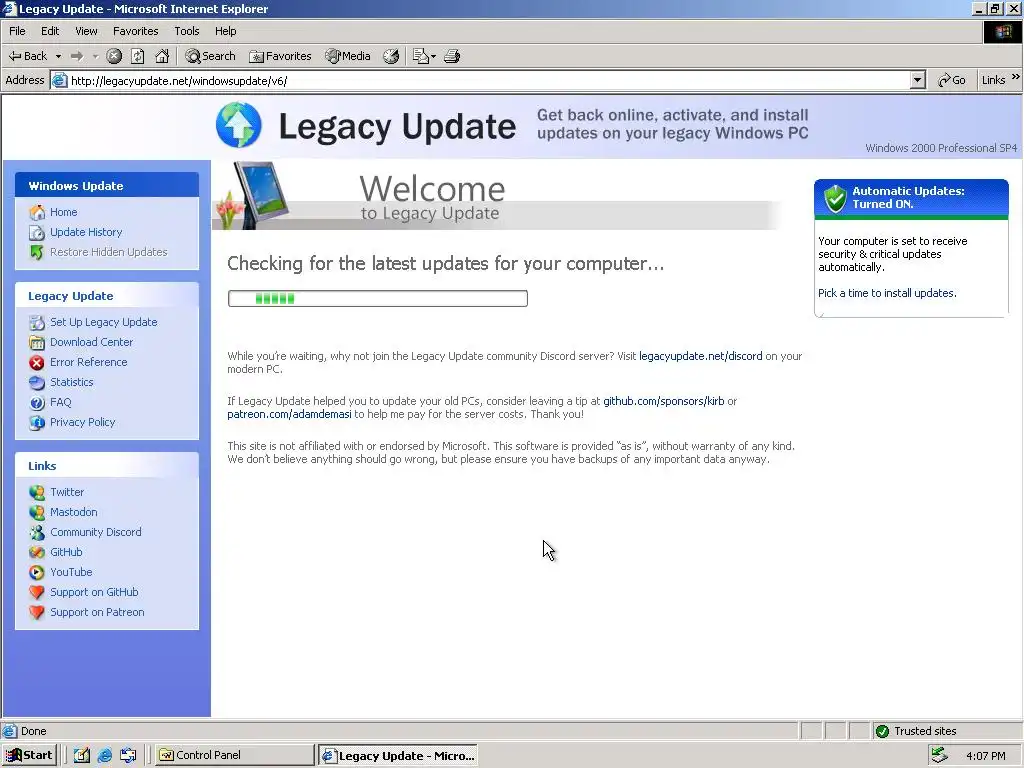Switch to Control Panel taskbar button
The height and width of the screenshot is (768, 1024).
pos(234,756)
